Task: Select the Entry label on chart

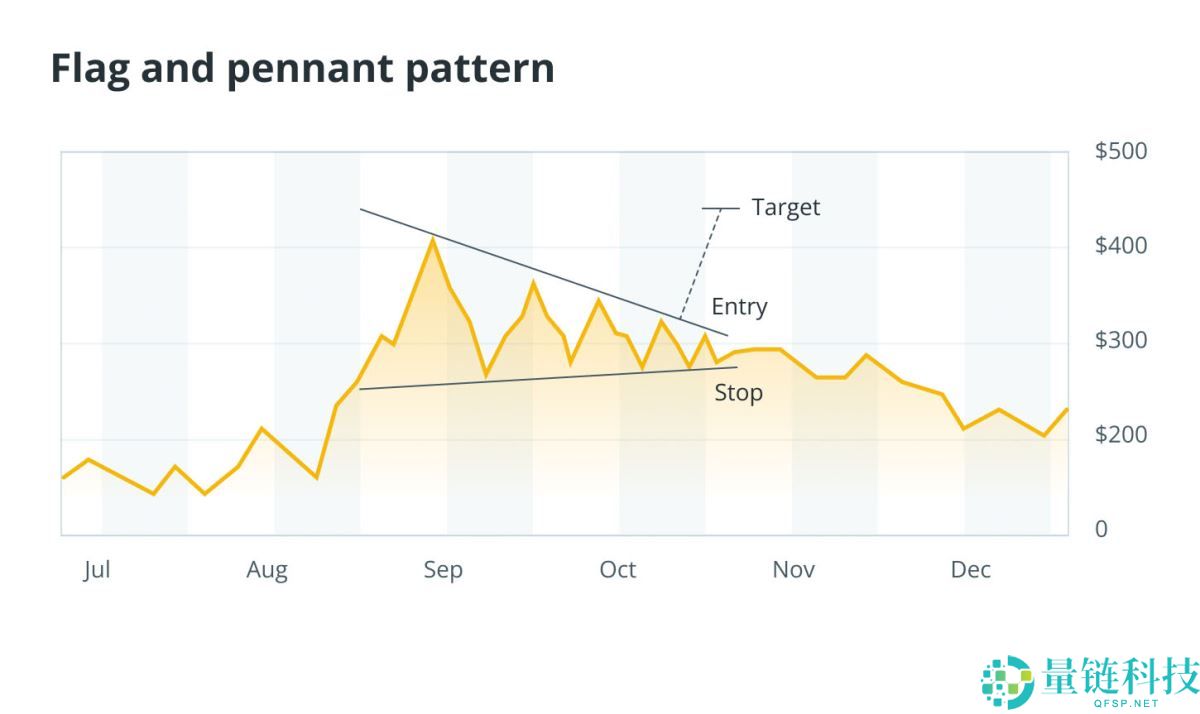Action: [x=739, y=306]
